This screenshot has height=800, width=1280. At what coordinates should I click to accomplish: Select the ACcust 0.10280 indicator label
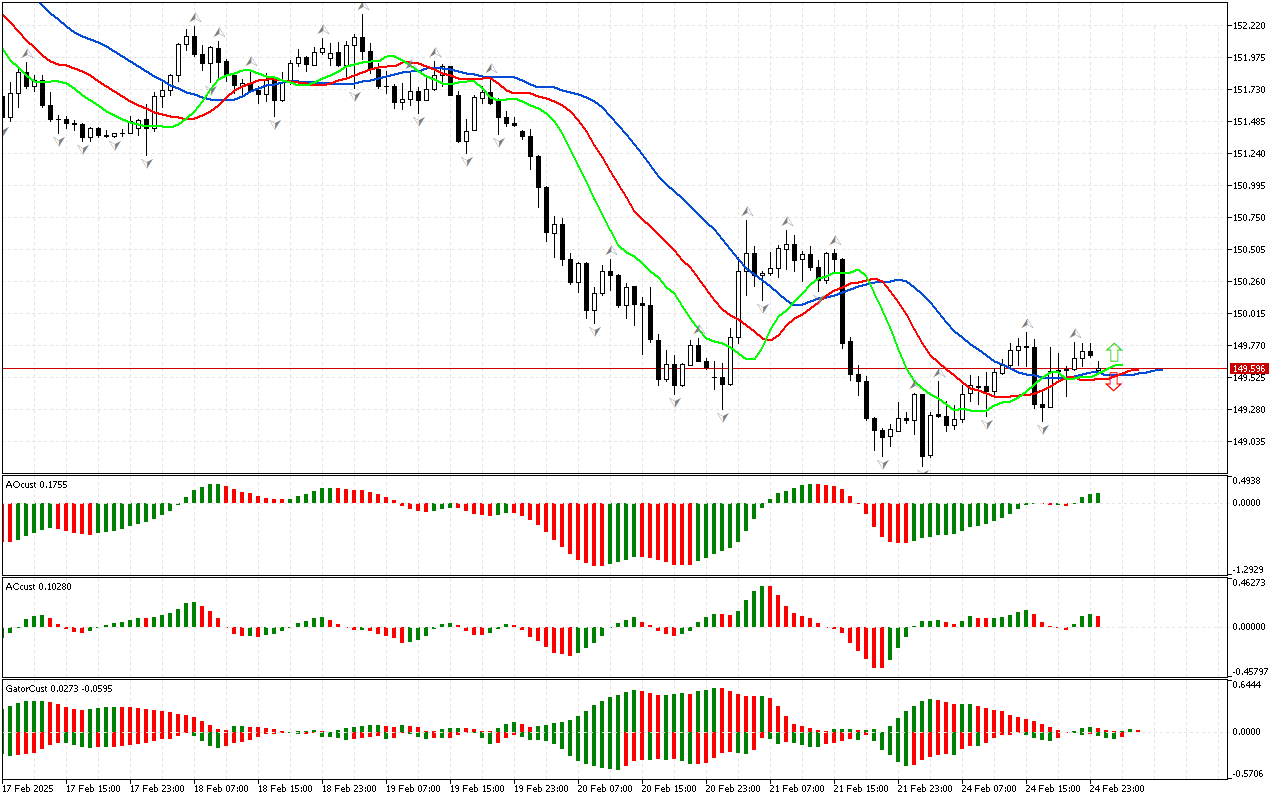click(39, 586)
